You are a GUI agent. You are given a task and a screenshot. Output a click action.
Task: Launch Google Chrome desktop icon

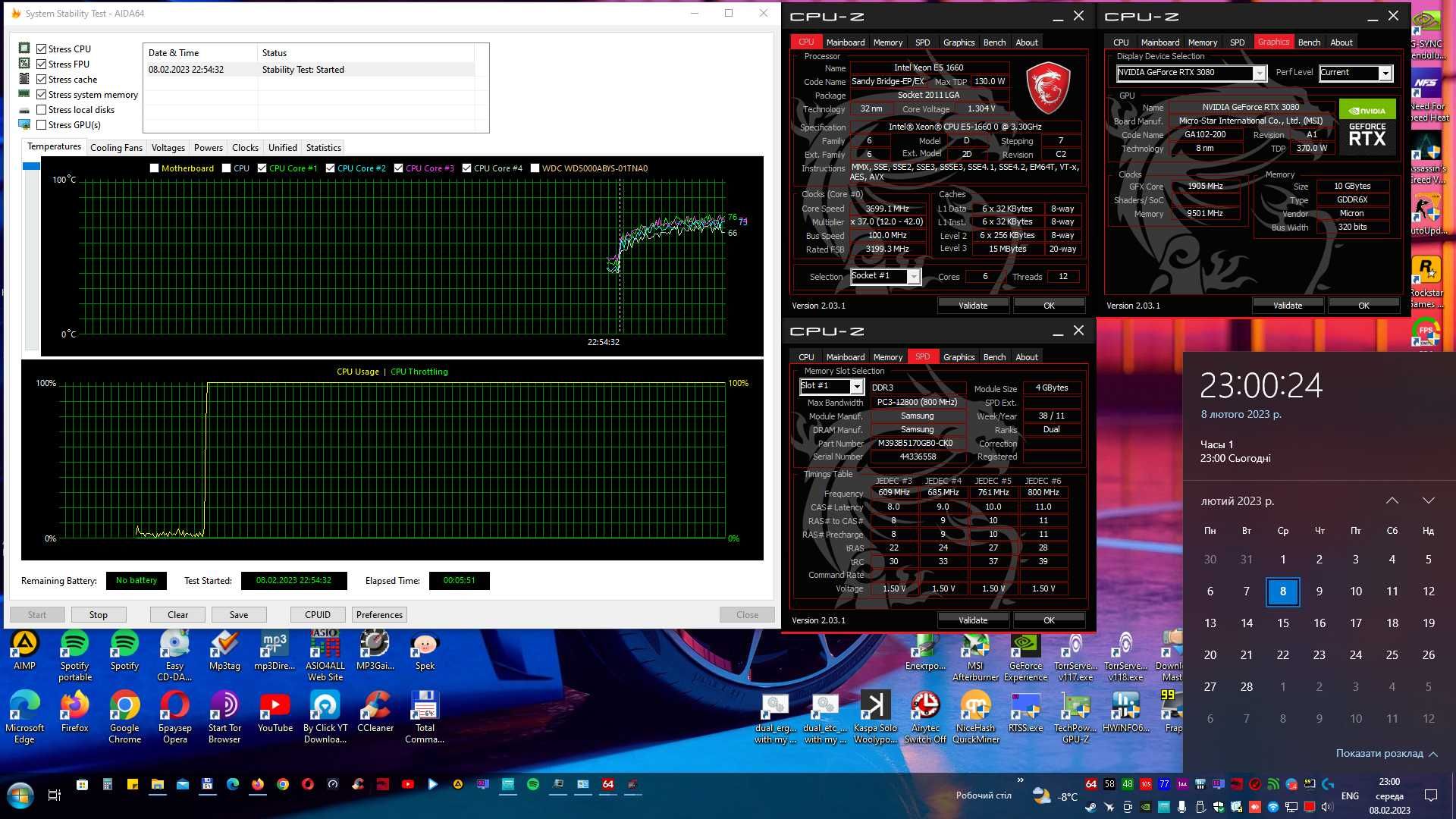tap(124, 717)
